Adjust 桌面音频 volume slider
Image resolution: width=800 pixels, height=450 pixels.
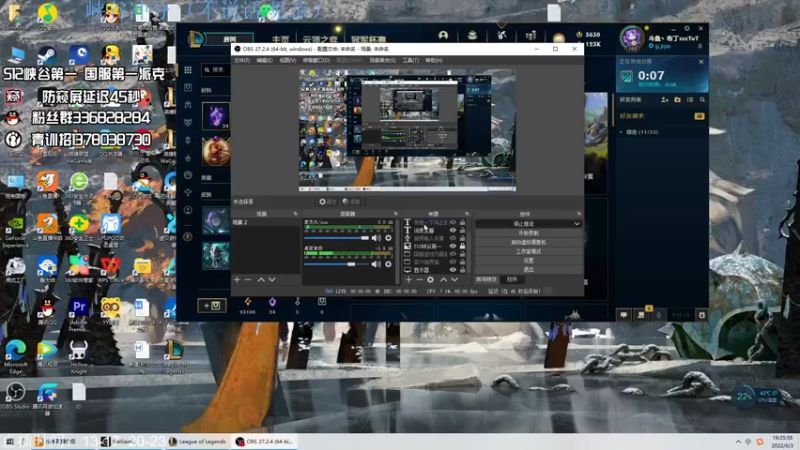tap(337, 264)
